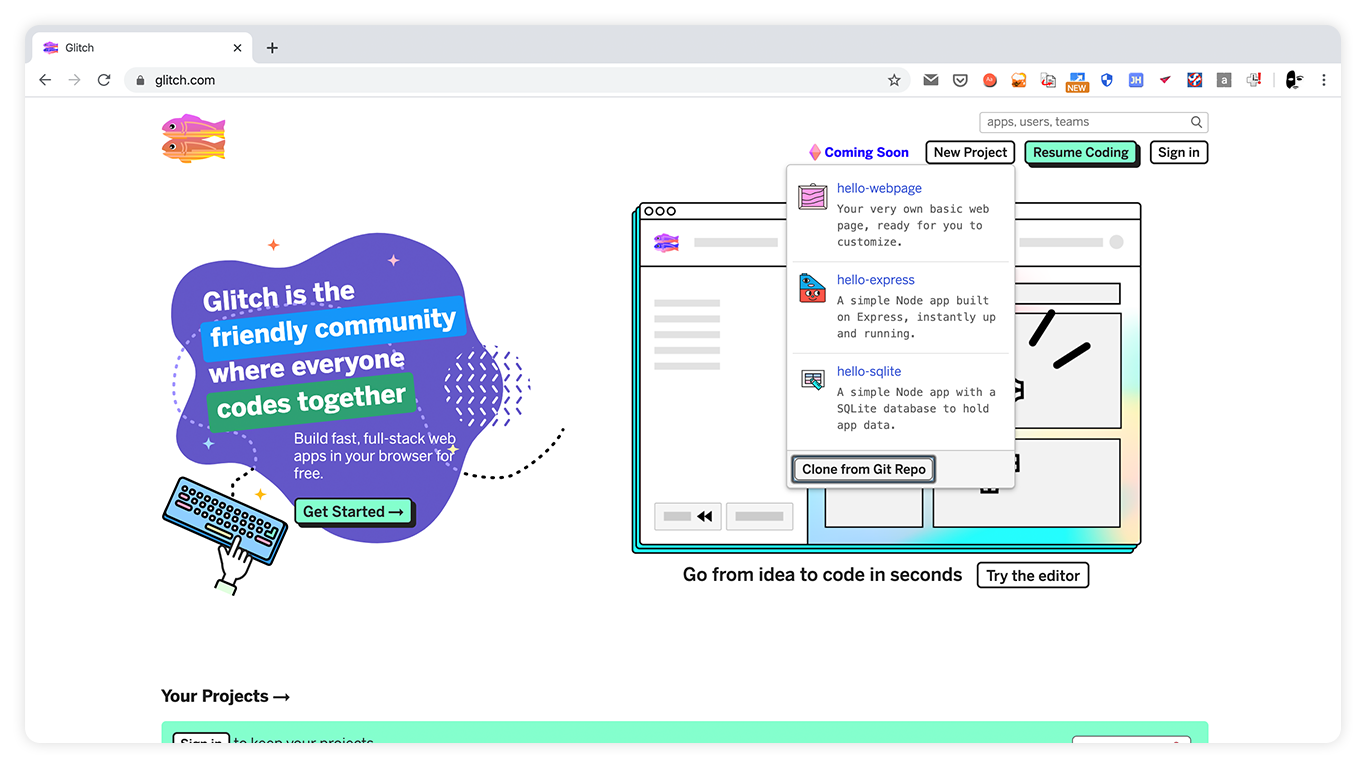Click the blue shield extension icon
Screen dimensions: 1366x768
(1106, 80)
